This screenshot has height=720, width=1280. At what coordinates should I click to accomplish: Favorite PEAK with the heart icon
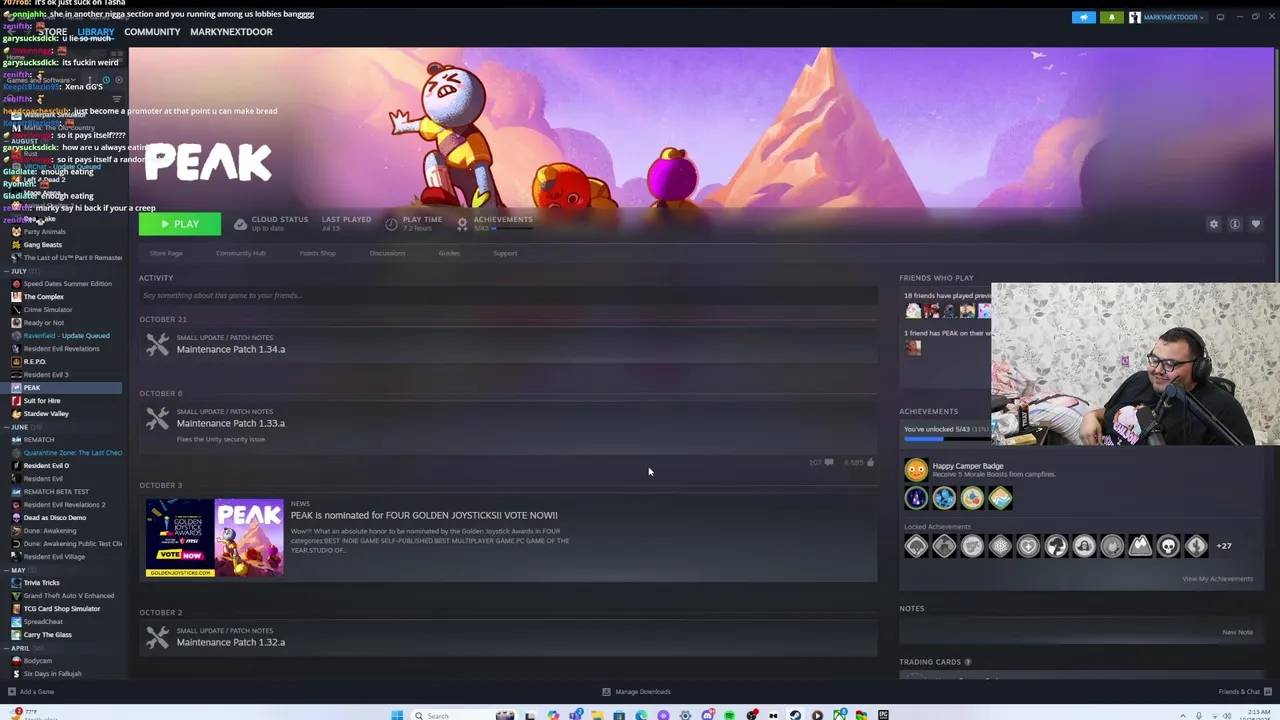(1256, 224)
